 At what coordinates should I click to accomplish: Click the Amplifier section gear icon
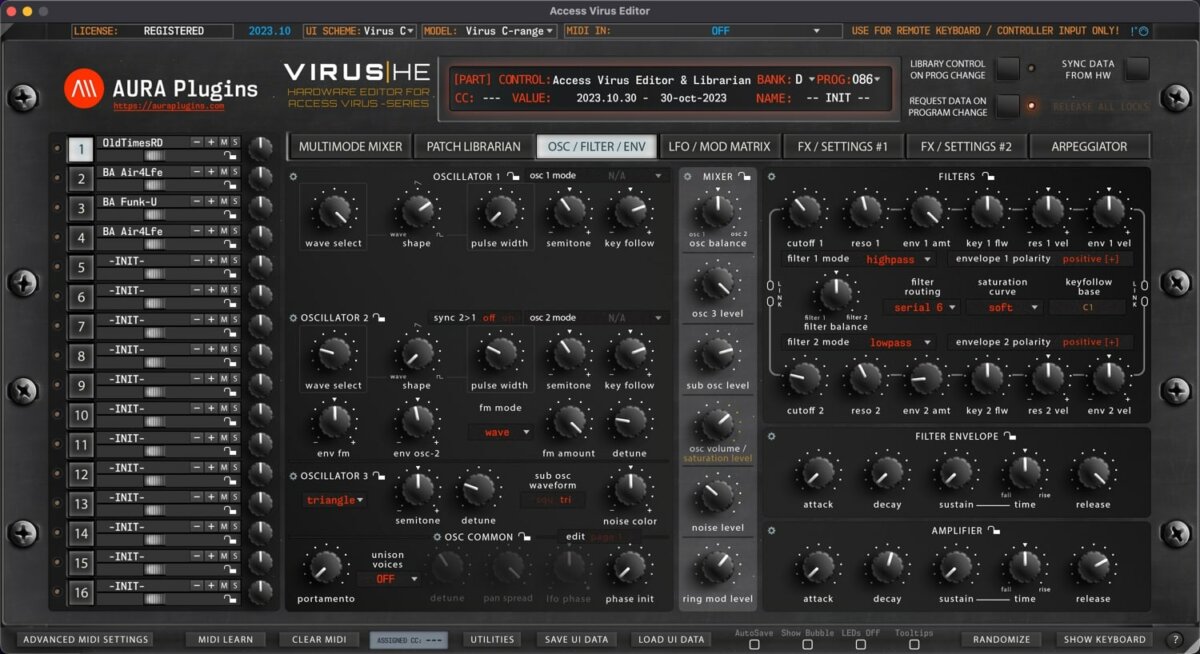coord(772,530)
